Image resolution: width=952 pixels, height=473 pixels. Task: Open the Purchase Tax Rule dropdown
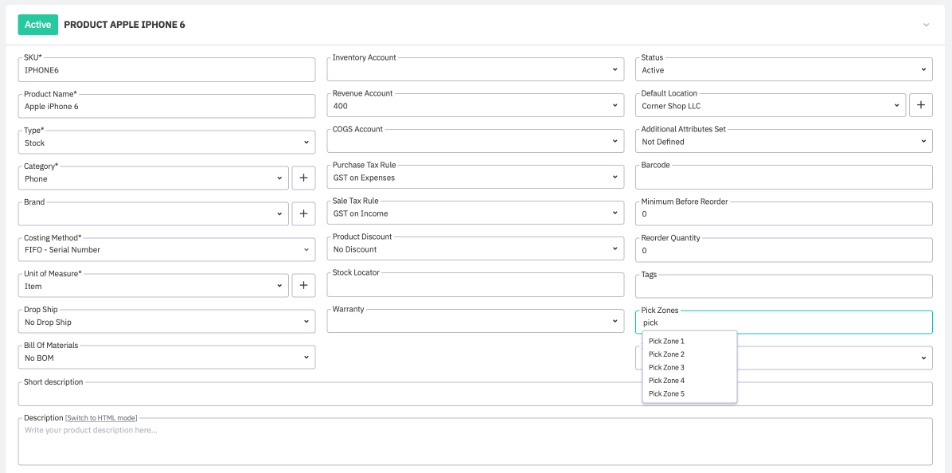pos(475,178)
